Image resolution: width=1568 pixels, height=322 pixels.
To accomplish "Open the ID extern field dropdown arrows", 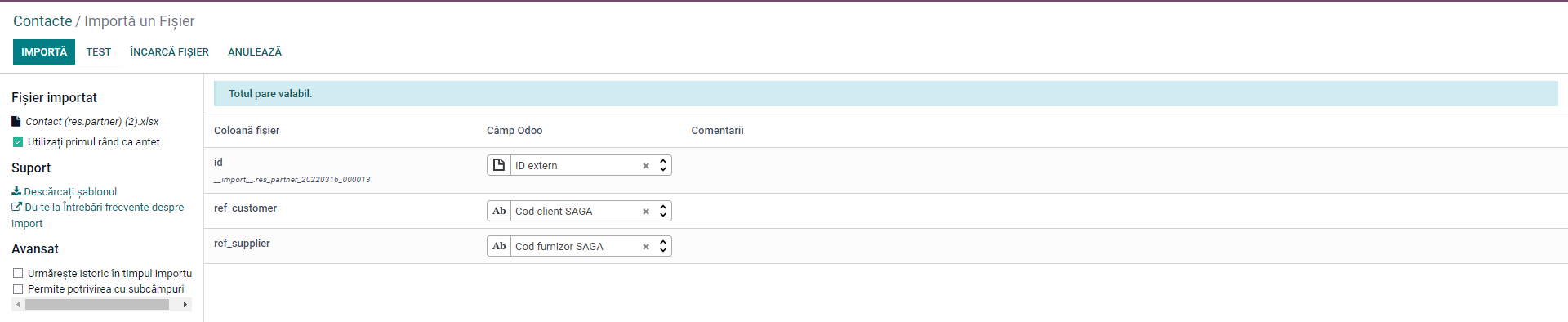I will tap(663, 165).
